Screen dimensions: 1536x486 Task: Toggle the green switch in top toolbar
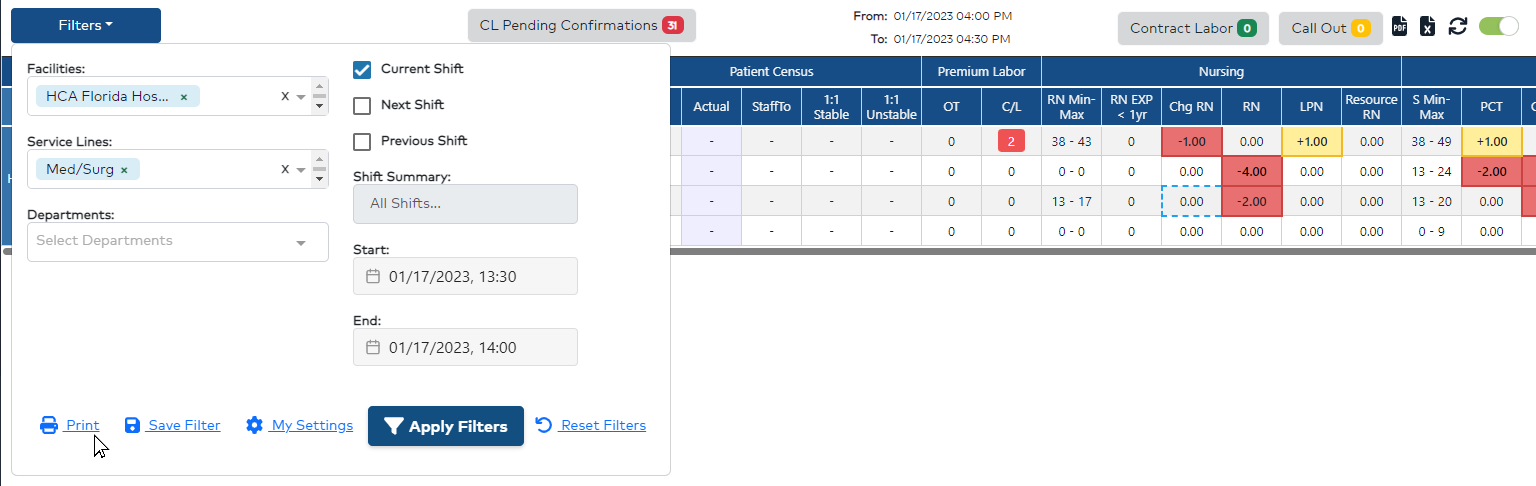pyautogui.click(x=1498, y=27)
